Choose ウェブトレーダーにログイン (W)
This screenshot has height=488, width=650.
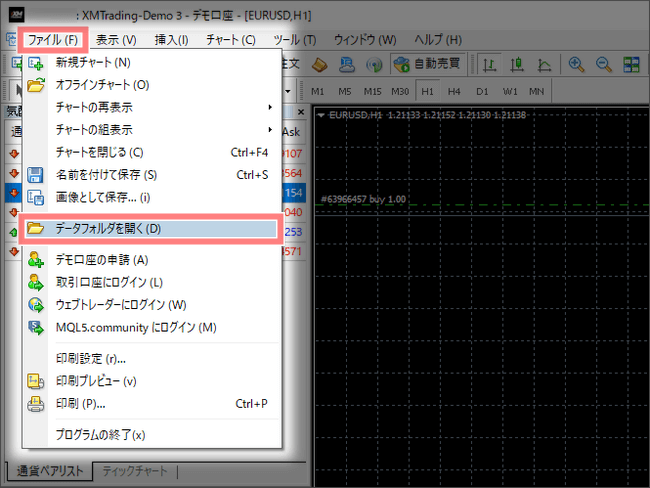(x=152, y=305)
